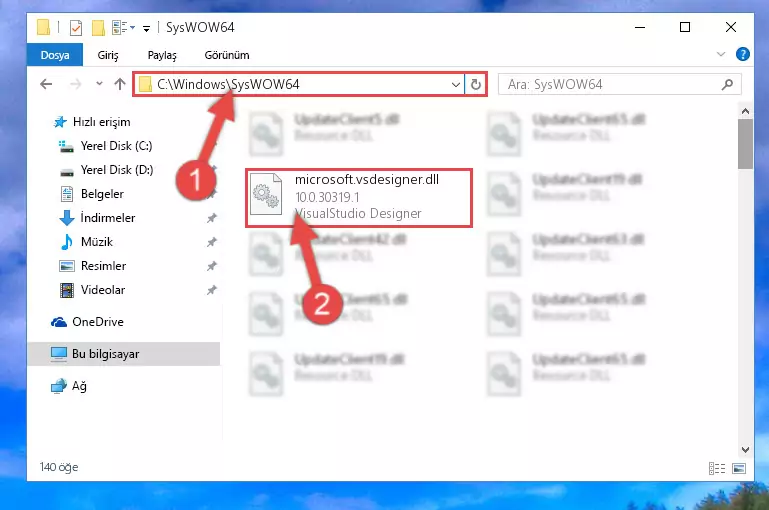Open the blue Help question mark icon
This screenshot has width=769, height=510.
[x=743, y=54]
